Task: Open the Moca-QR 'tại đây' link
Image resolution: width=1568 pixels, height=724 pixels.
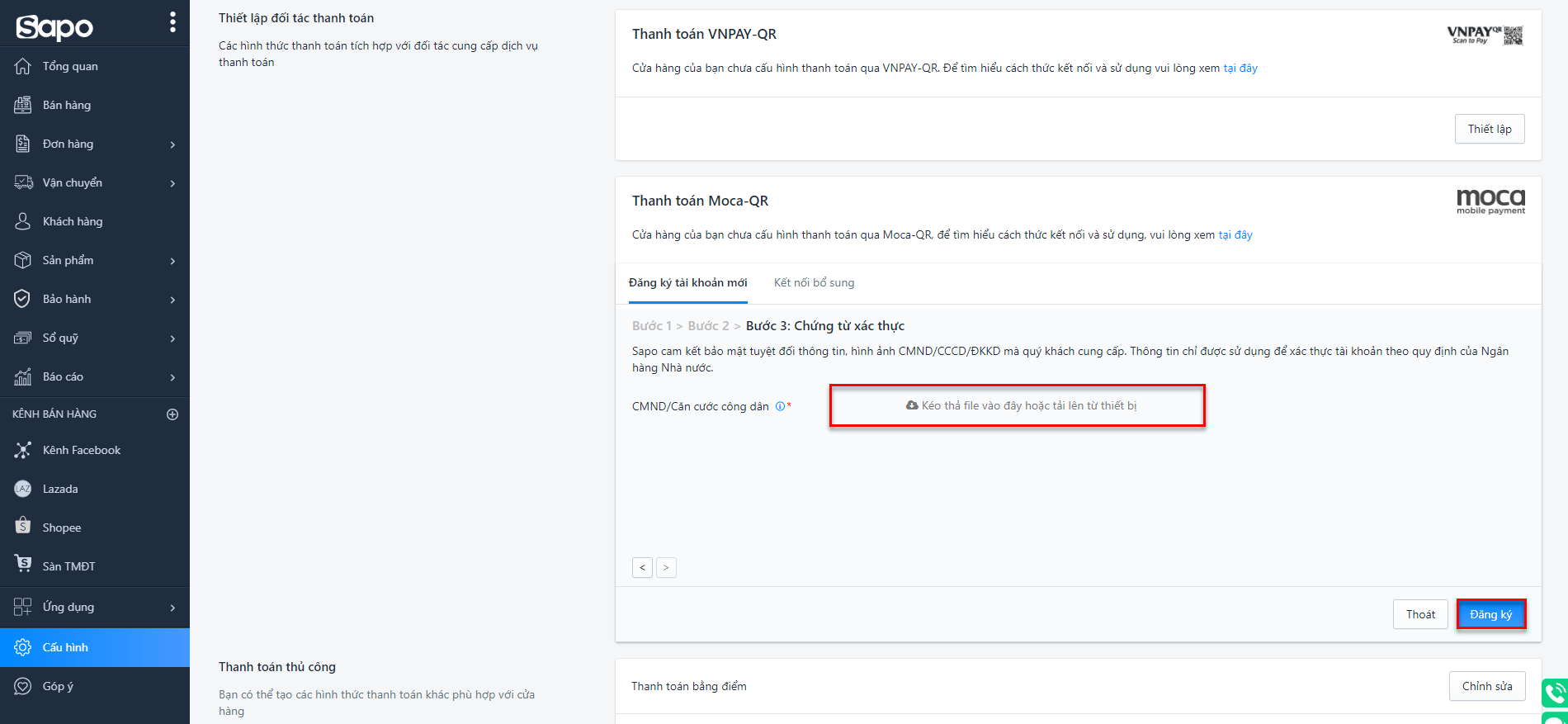Action: pos(1235,235)
